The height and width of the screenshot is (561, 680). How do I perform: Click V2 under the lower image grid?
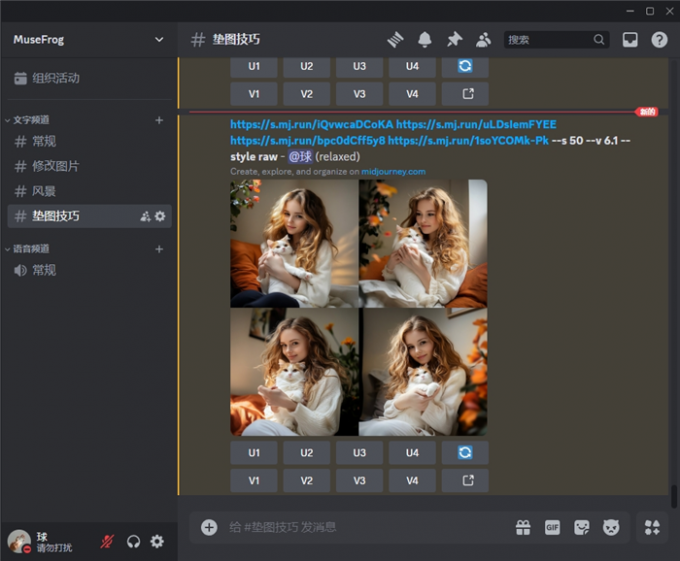(x=307, y=480)
